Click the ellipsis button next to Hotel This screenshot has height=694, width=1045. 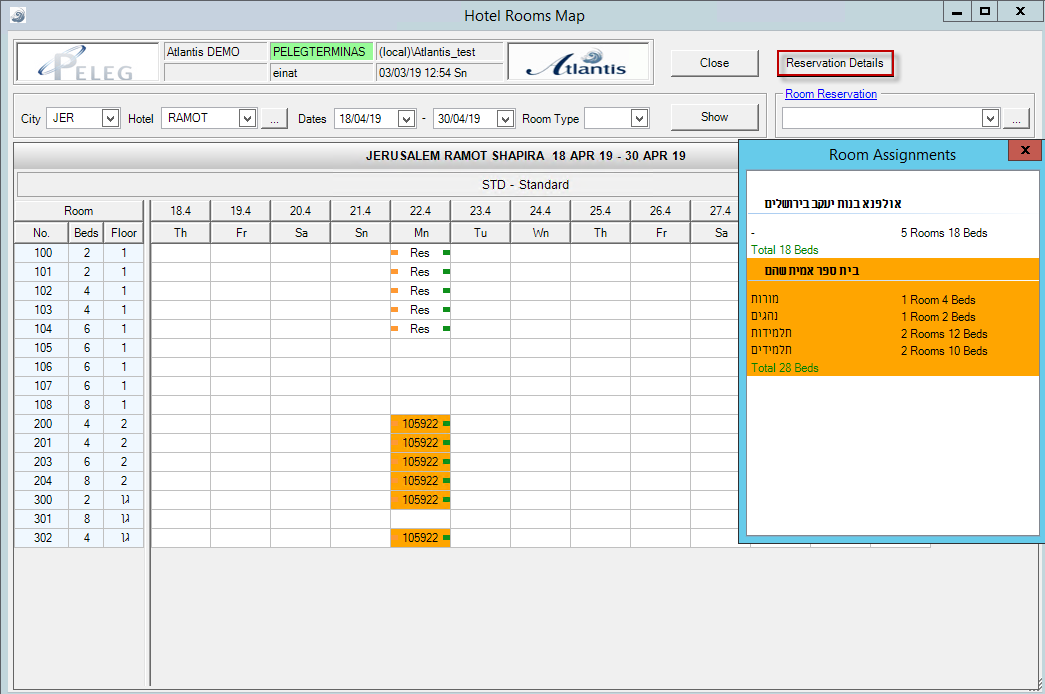coord(275,118)
